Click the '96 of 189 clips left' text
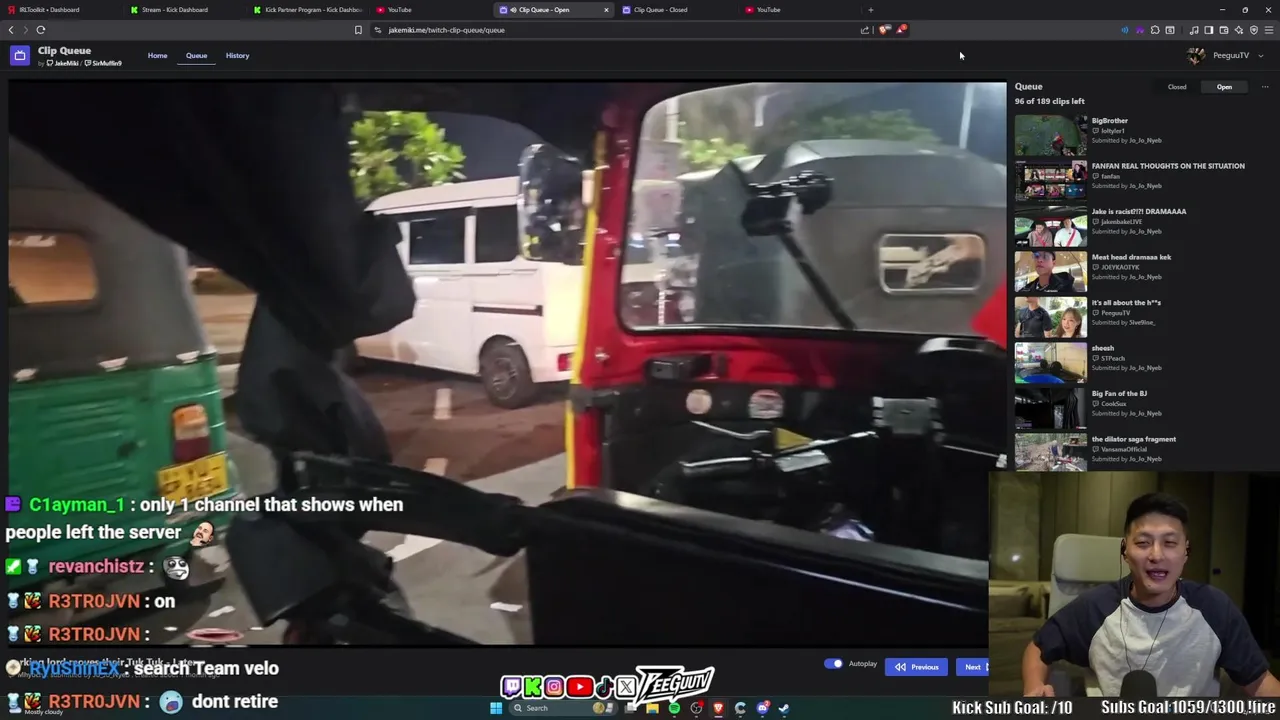Image resolution: width=1280 pixels, height=720 pixels. [1050, 101]
